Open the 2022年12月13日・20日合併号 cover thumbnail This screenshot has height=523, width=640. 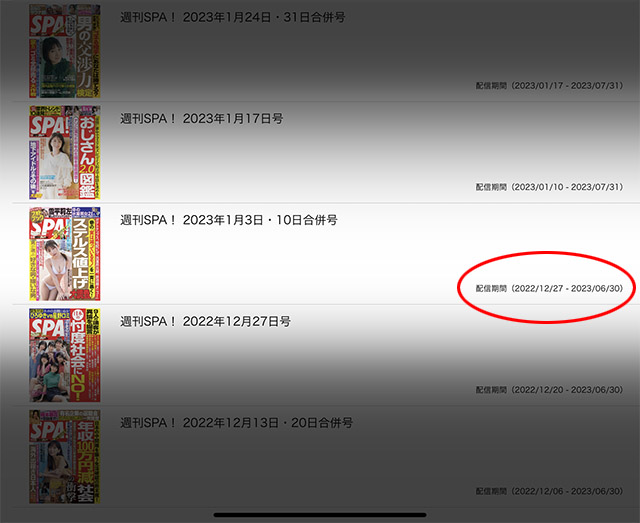pyautogui.click(x=64, y=456)
